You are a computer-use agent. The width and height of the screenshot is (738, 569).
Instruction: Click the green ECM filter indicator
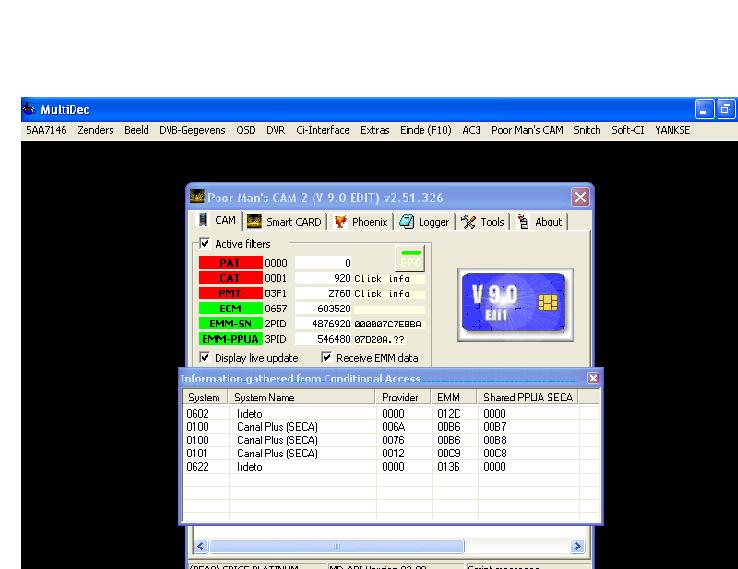pyautogui.click(x=230, y=308)
